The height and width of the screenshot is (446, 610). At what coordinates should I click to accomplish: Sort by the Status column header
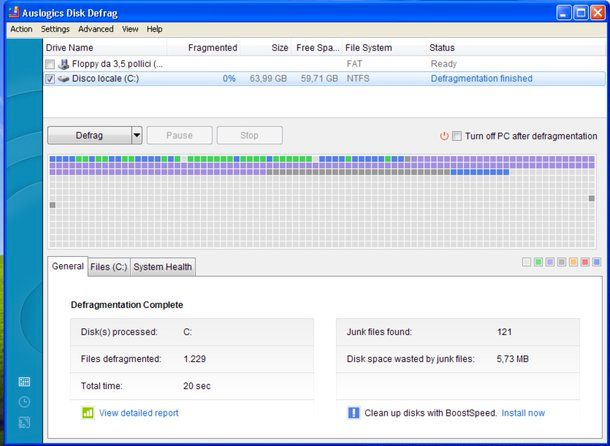tap(516, 48)
